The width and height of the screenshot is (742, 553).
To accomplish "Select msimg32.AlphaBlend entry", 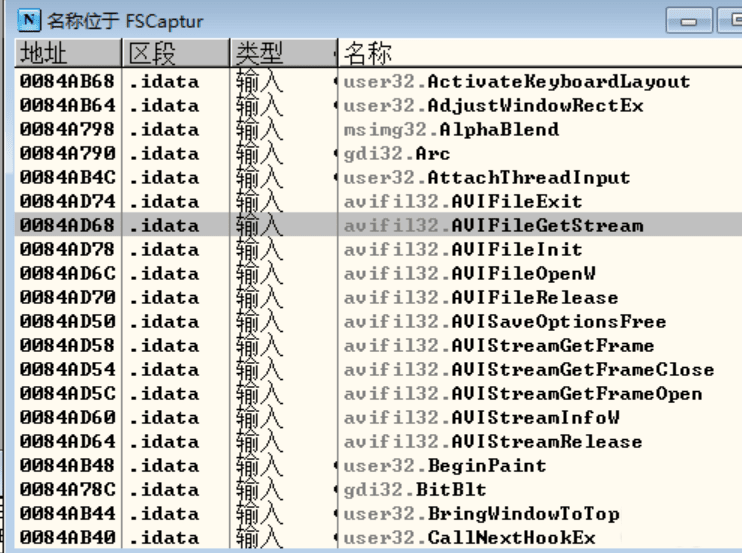I will (x=451, y=130).
